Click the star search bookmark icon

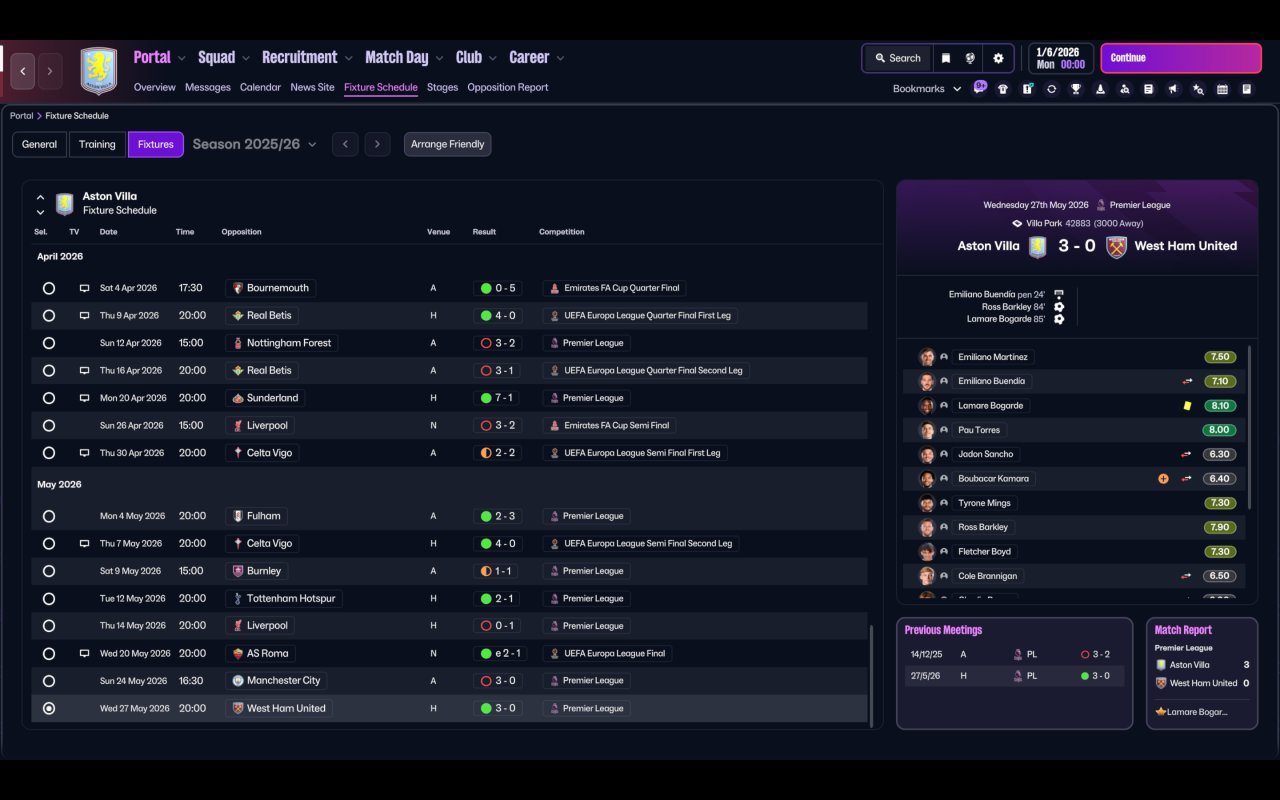(x=1198, y=89)
